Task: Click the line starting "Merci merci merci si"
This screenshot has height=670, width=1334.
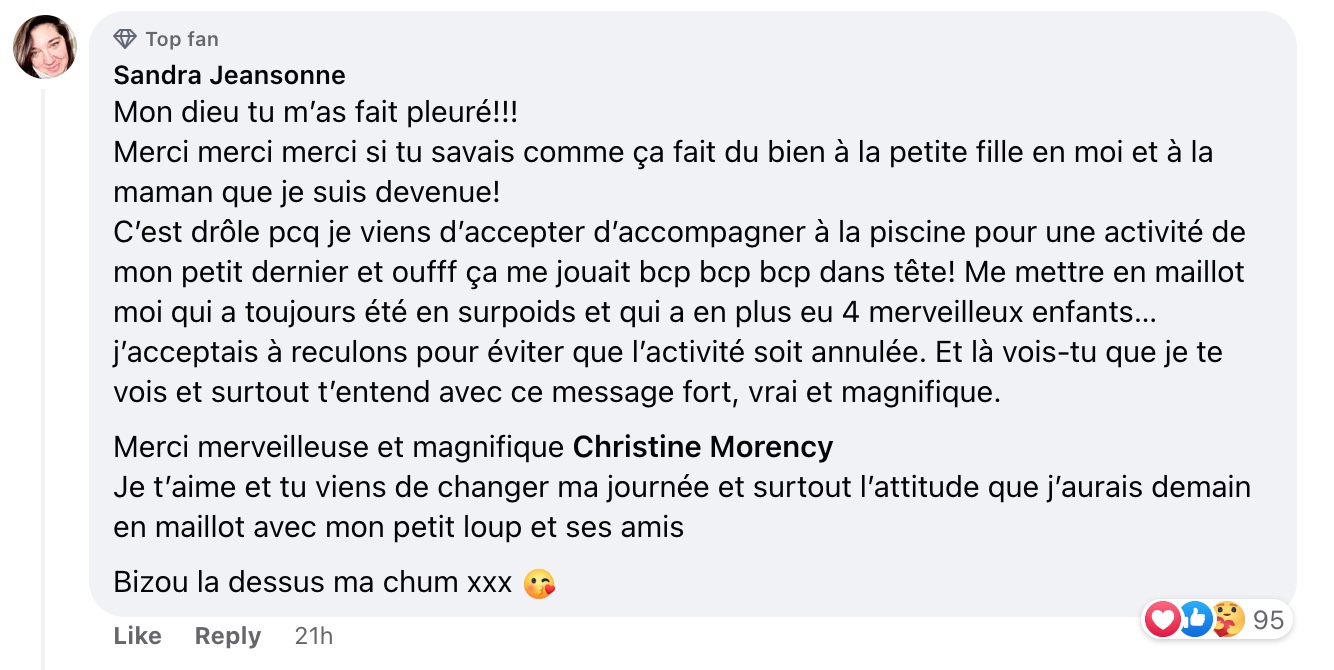Action: 663,152
